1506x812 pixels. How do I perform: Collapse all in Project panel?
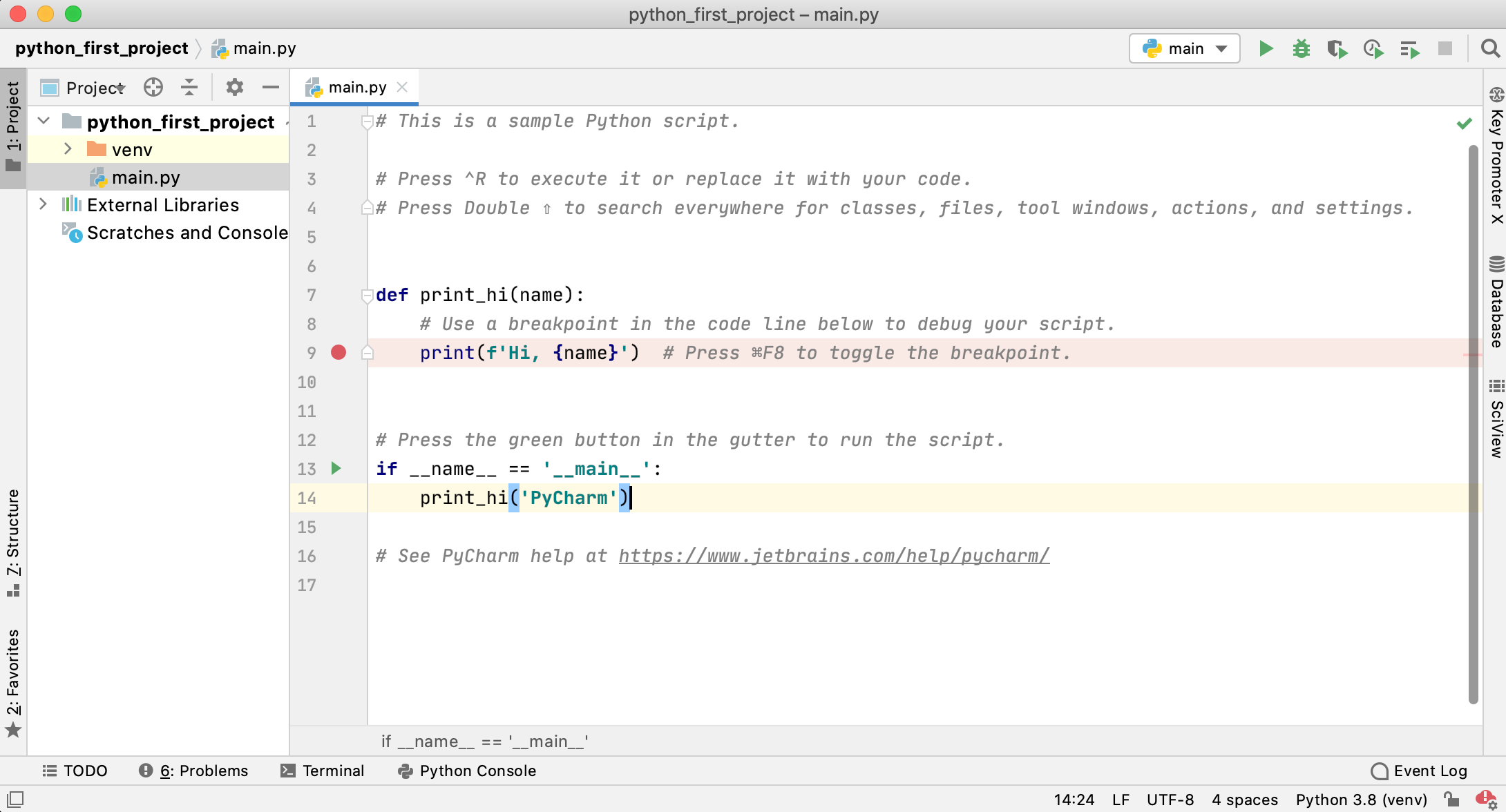coord(189,88)
